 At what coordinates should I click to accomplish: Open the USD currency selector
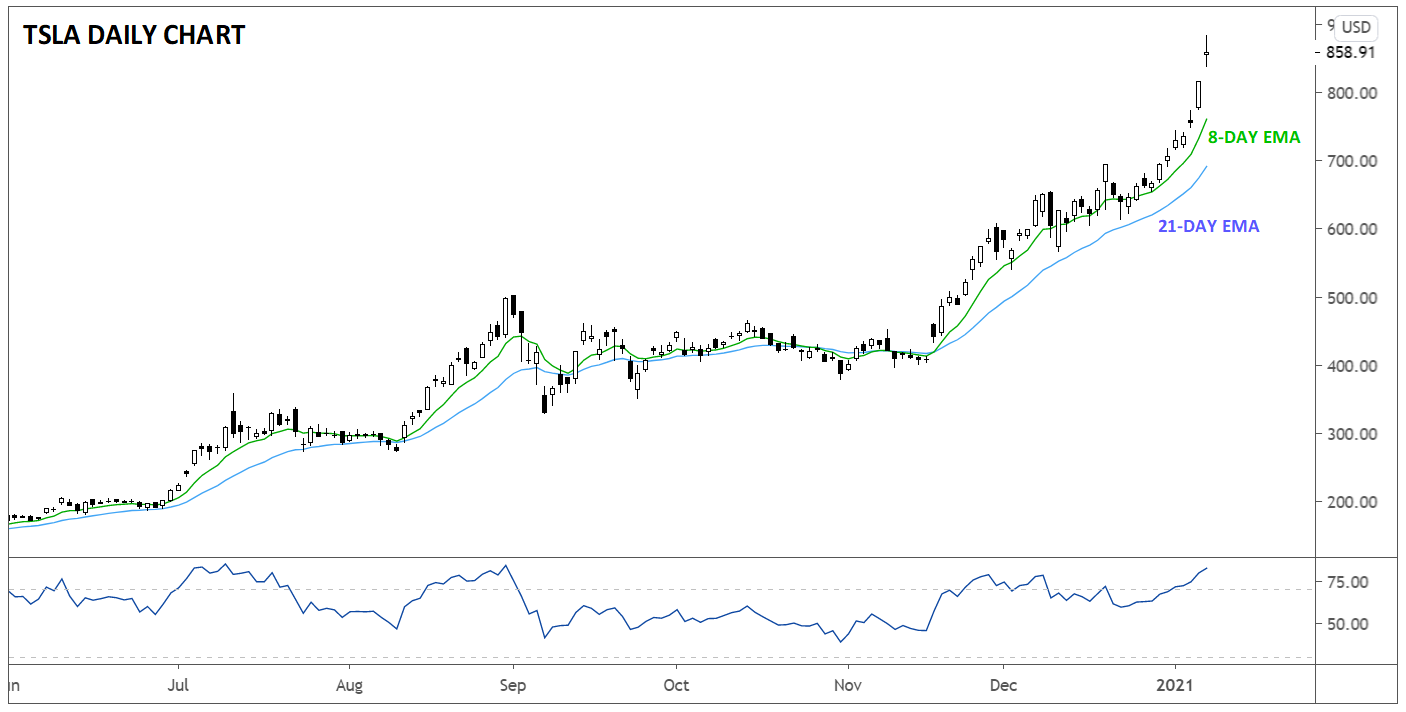[1357, 28]
